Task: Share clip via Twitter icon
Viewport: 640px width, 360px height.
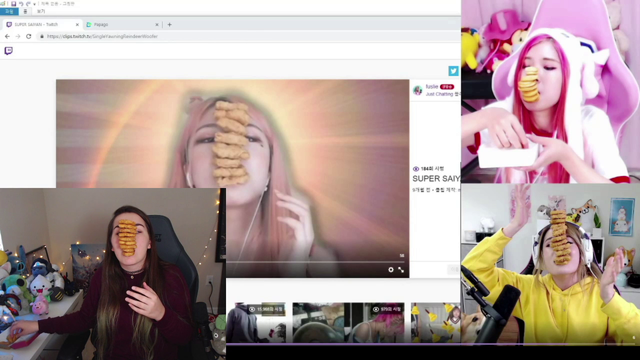Action: coord(453,71)
